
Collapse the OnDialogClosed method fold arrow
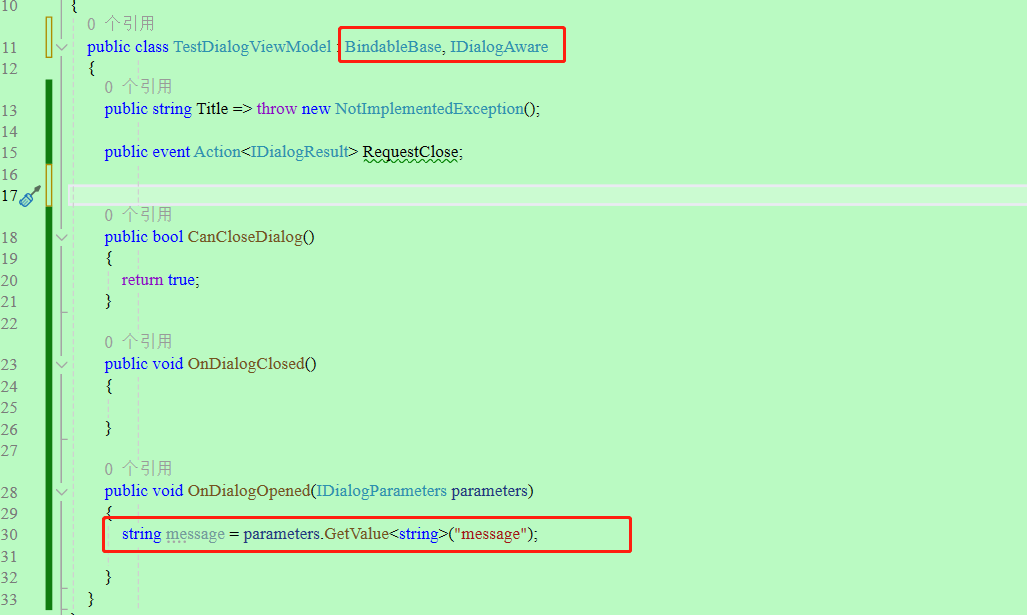[x=62, y=364]
